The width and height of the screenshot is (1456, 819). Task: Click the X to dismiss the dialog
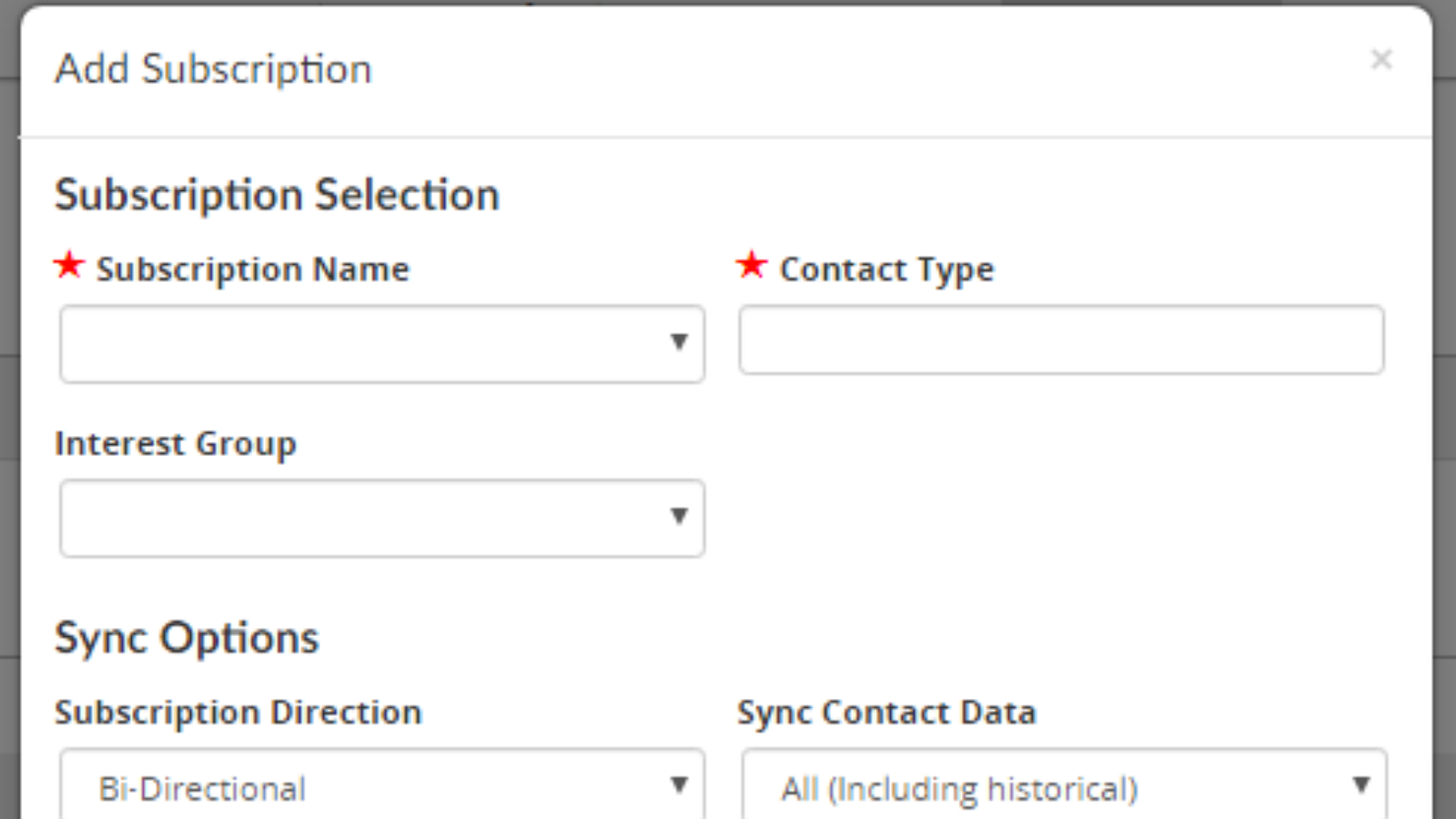tap(1382, 59)
